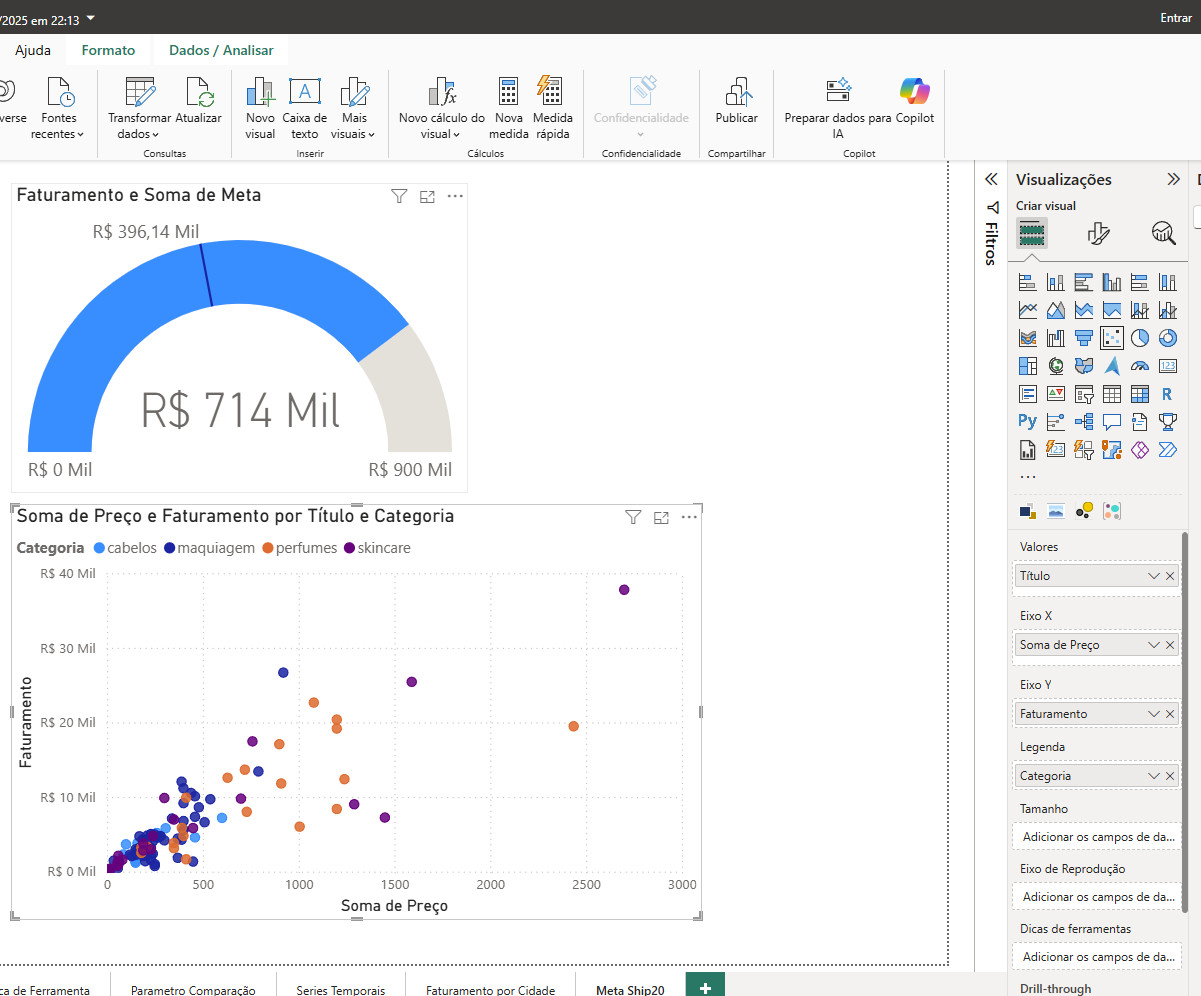Image resolution: width=1201 pixels, height=996 pixels.
Task: Click Preparar dados para IA
Action: 838,108
